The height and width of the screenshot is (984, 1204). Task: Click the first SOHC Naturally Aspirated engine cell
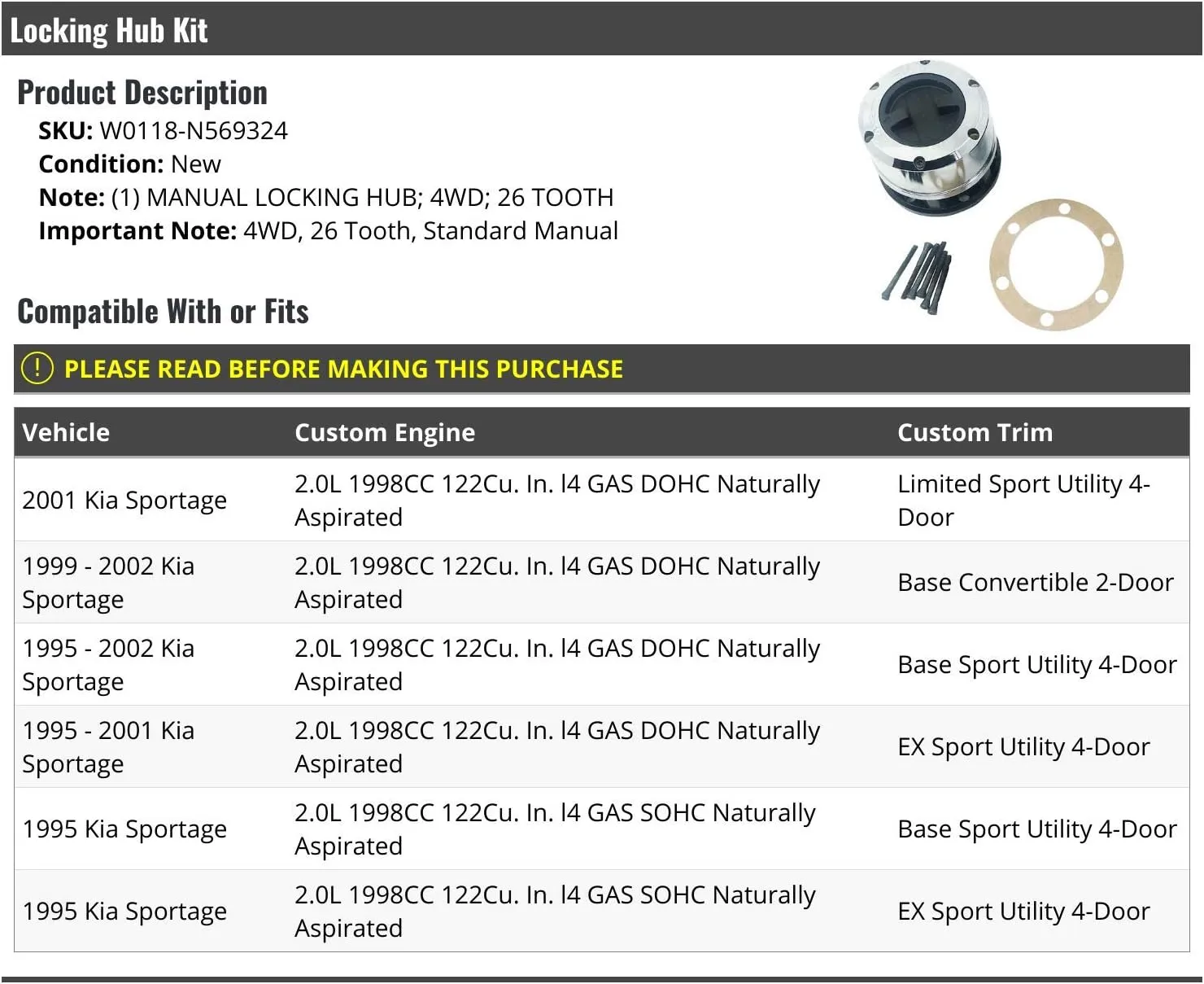tap(555, 829)
